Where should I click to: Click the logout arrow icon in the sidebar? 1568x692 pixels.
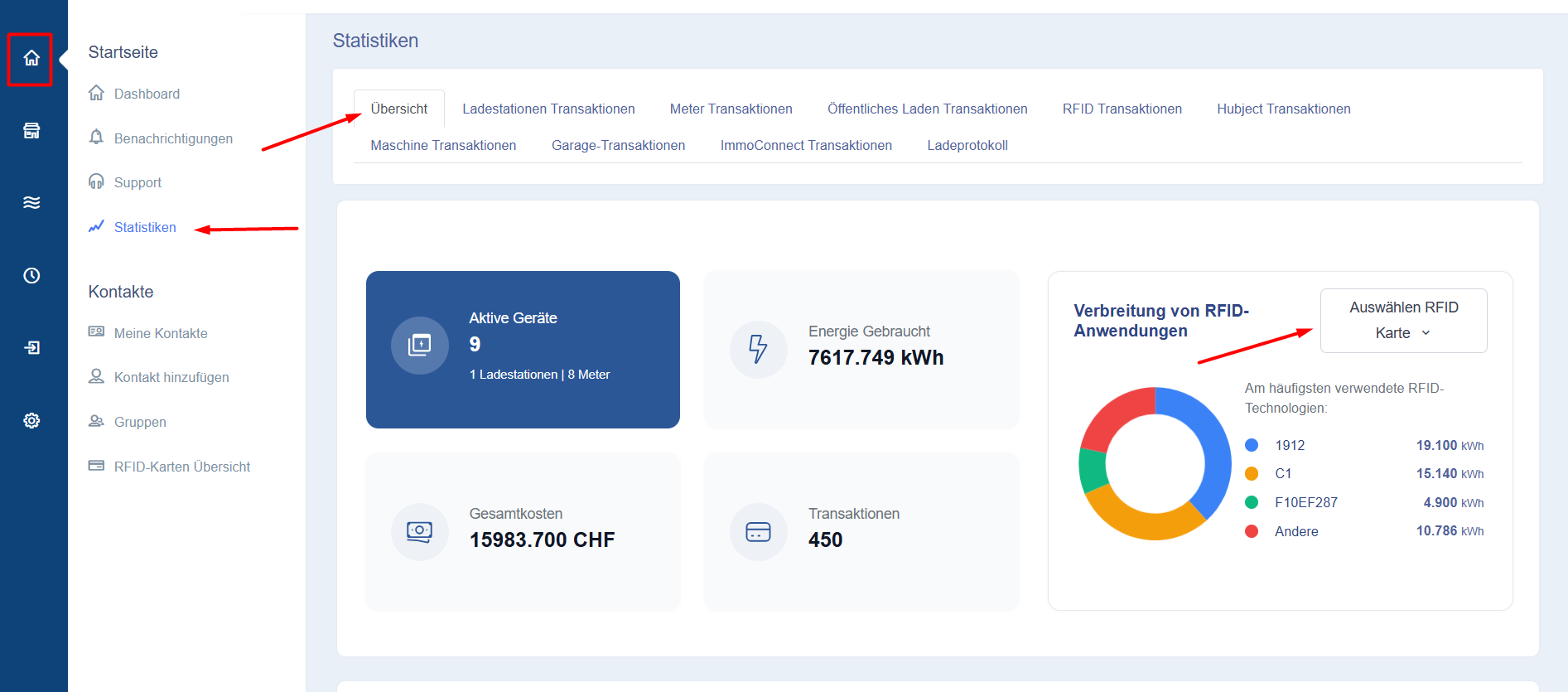31,347
